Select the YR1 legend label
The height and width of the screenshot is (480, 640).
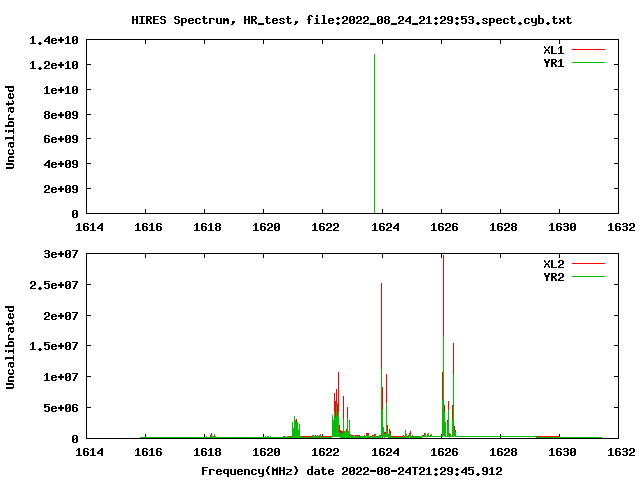coord(553,63)
